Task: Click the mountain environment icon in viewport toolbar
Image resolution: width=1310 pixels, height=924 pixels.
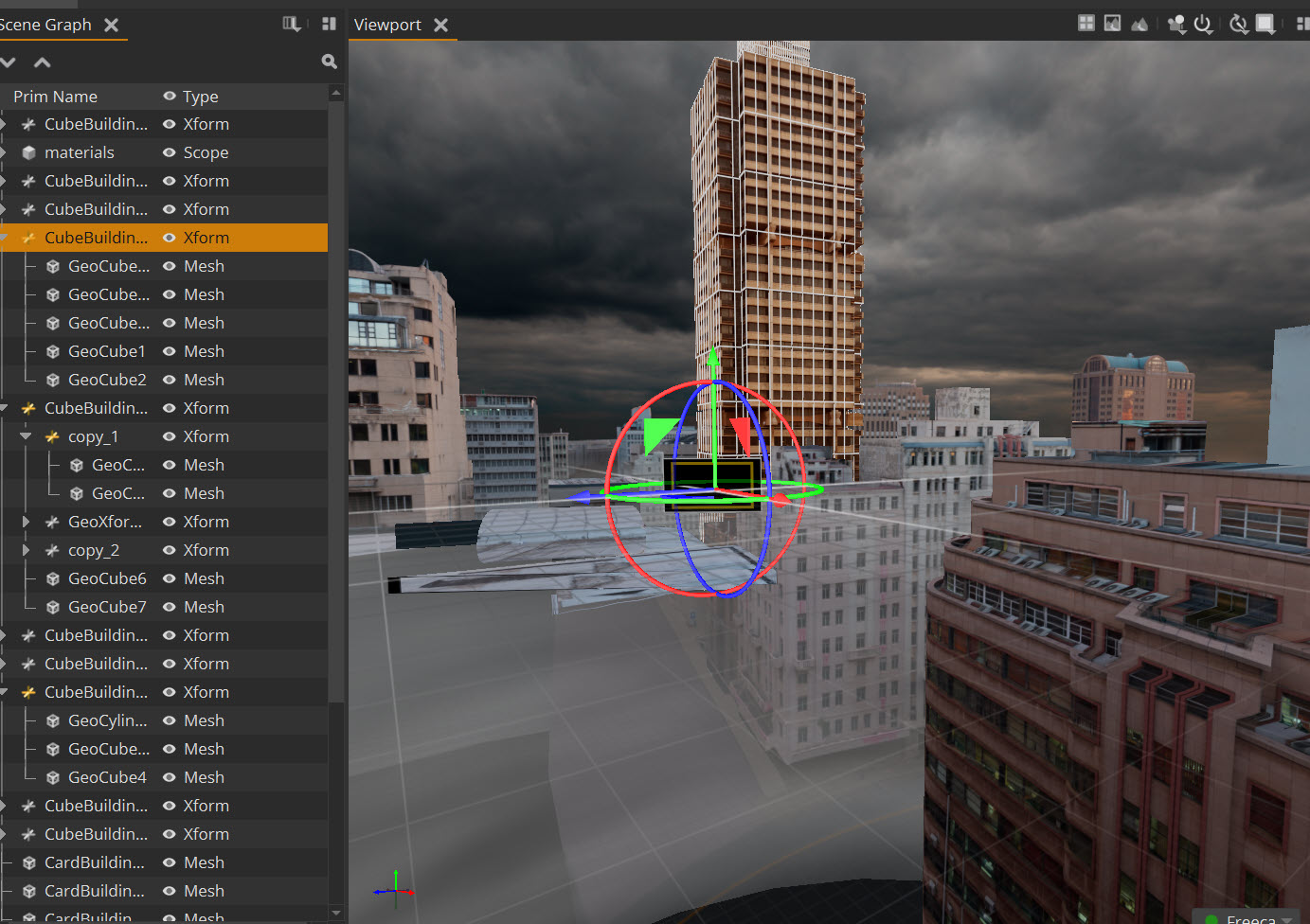Action: [1139, 23]
